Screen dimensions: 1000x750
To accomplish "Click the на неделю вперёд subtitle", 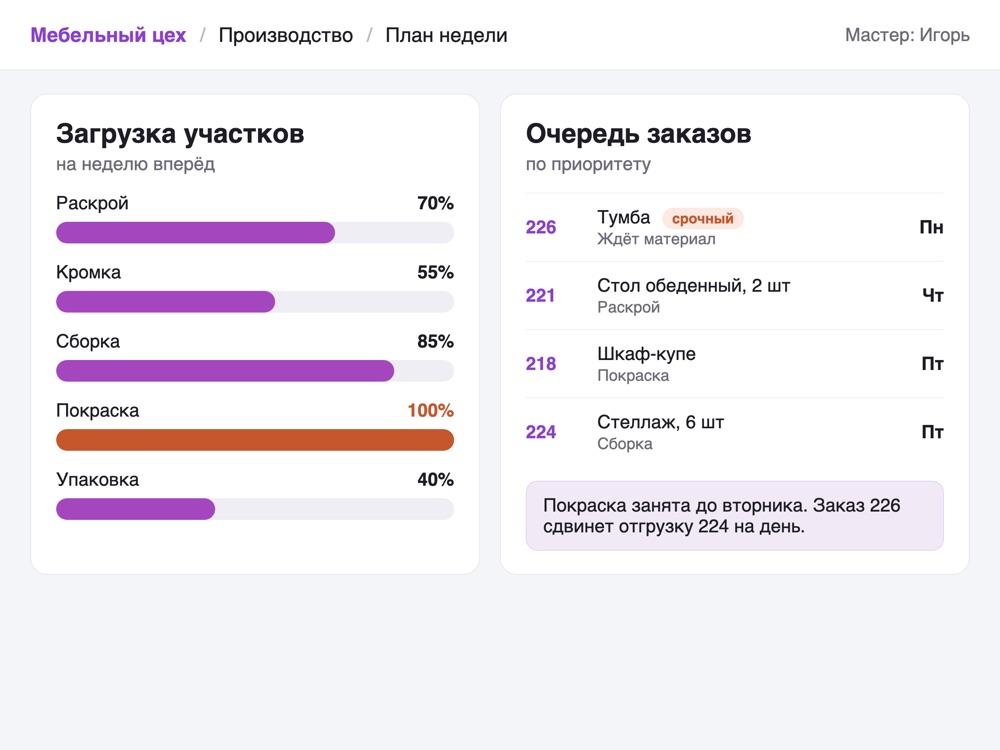I will [x=136, y=165].
